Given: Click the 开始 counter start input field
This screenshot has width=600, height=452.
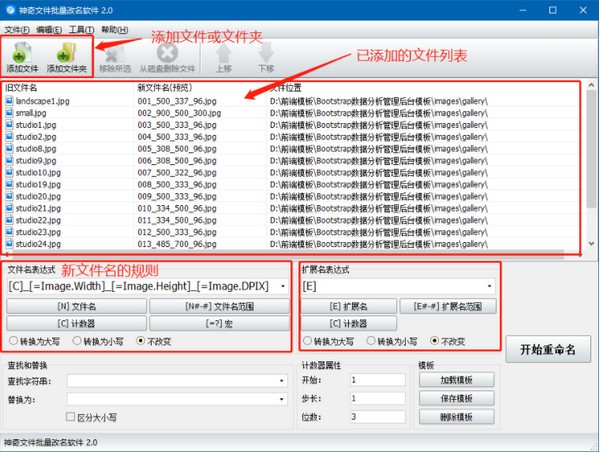Looking at the screenshot, I should 378,380.
